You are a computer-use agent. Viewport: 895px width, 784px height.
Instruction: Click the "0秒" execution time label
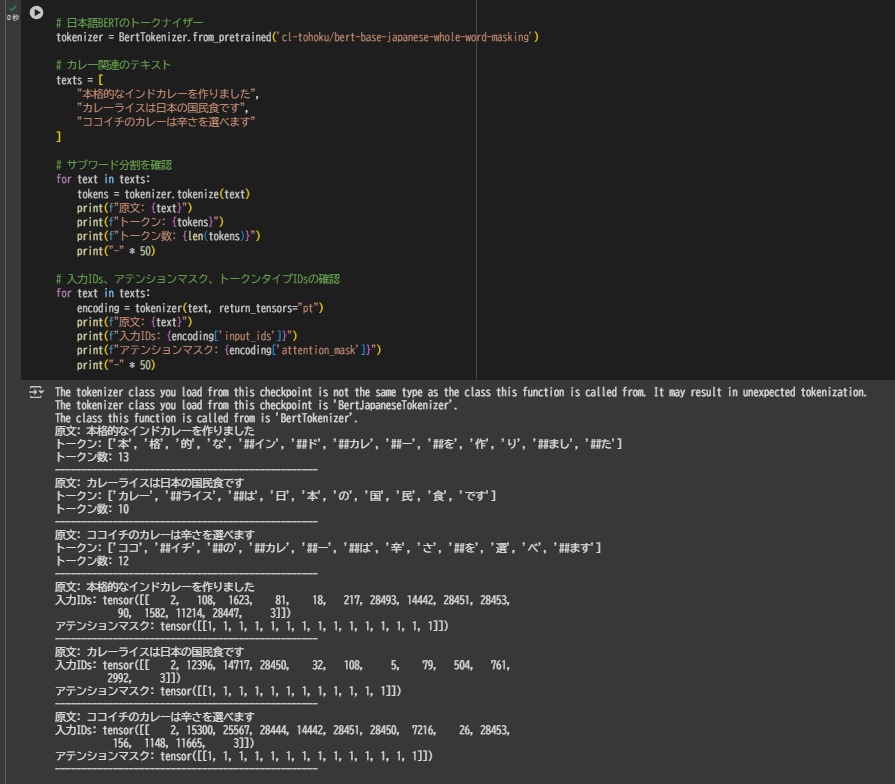pos(12,17)
